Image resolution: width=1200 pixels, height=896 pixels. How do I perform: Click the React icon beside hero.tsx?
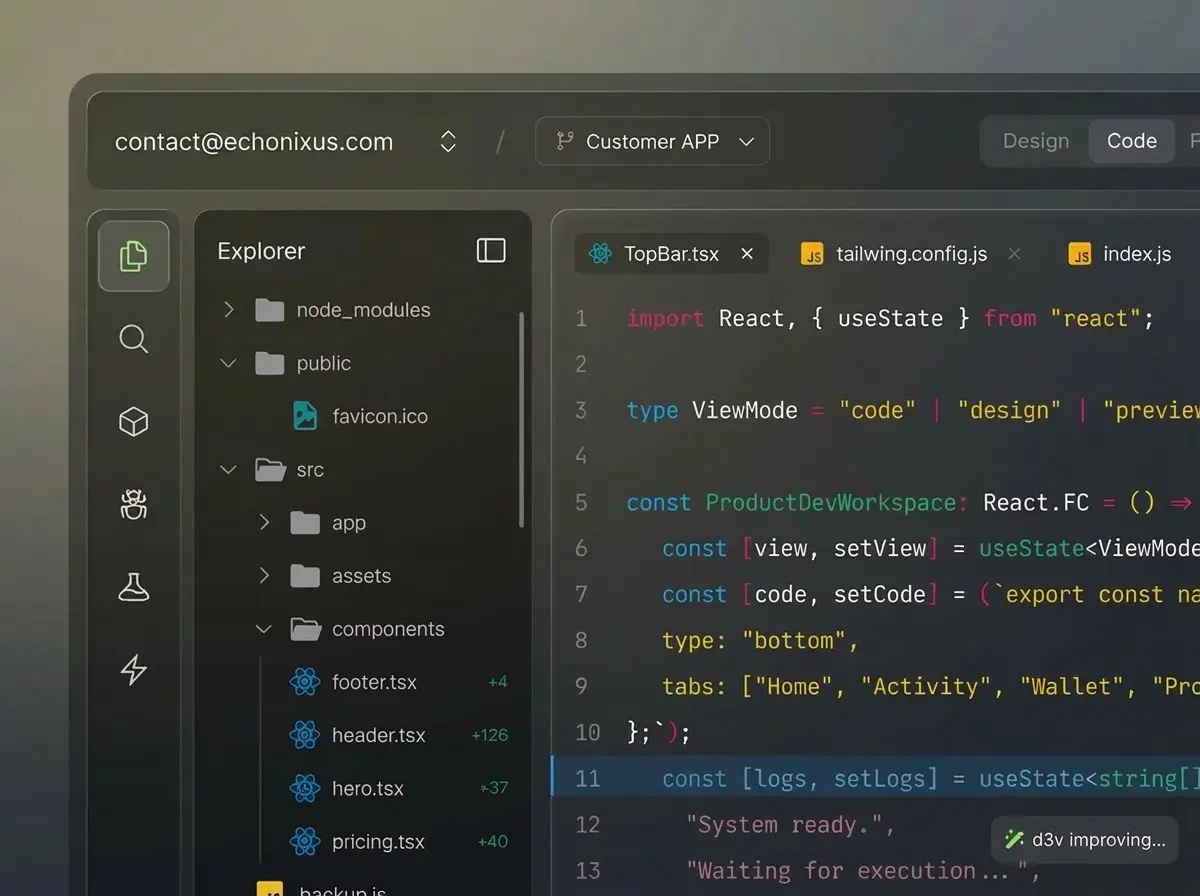(x=304, y=788)
